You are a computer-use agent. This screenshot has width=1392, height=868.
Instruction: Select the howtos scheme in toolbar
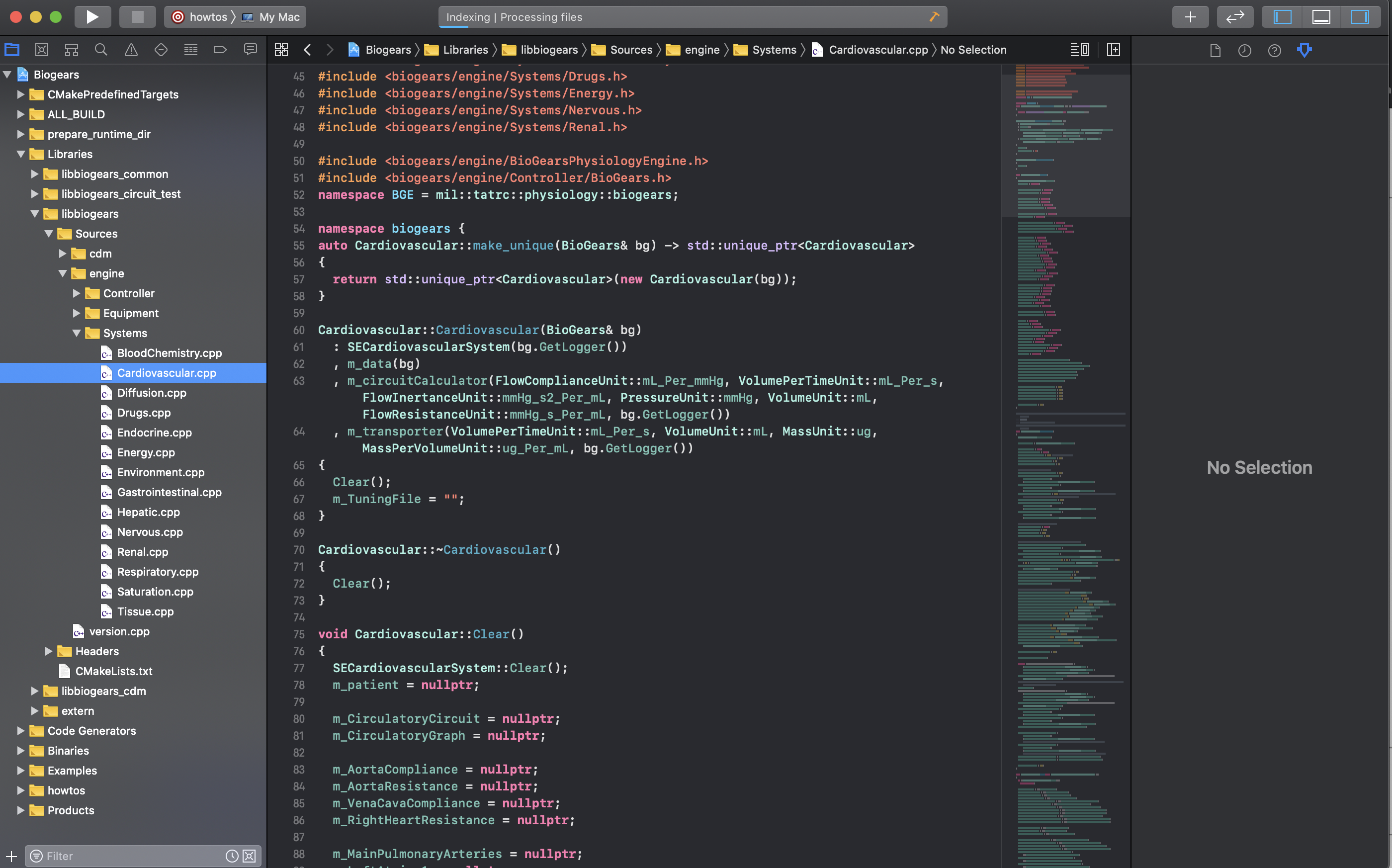coord(200,16)
